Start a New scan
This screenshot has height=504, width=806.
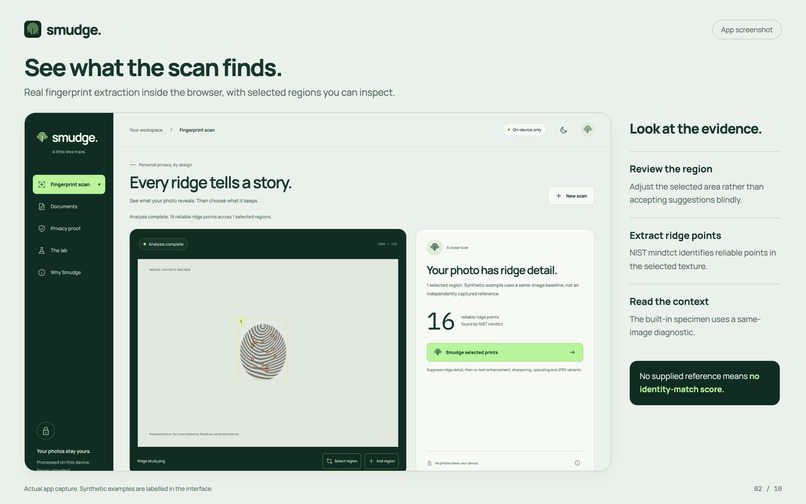point(571,196)
